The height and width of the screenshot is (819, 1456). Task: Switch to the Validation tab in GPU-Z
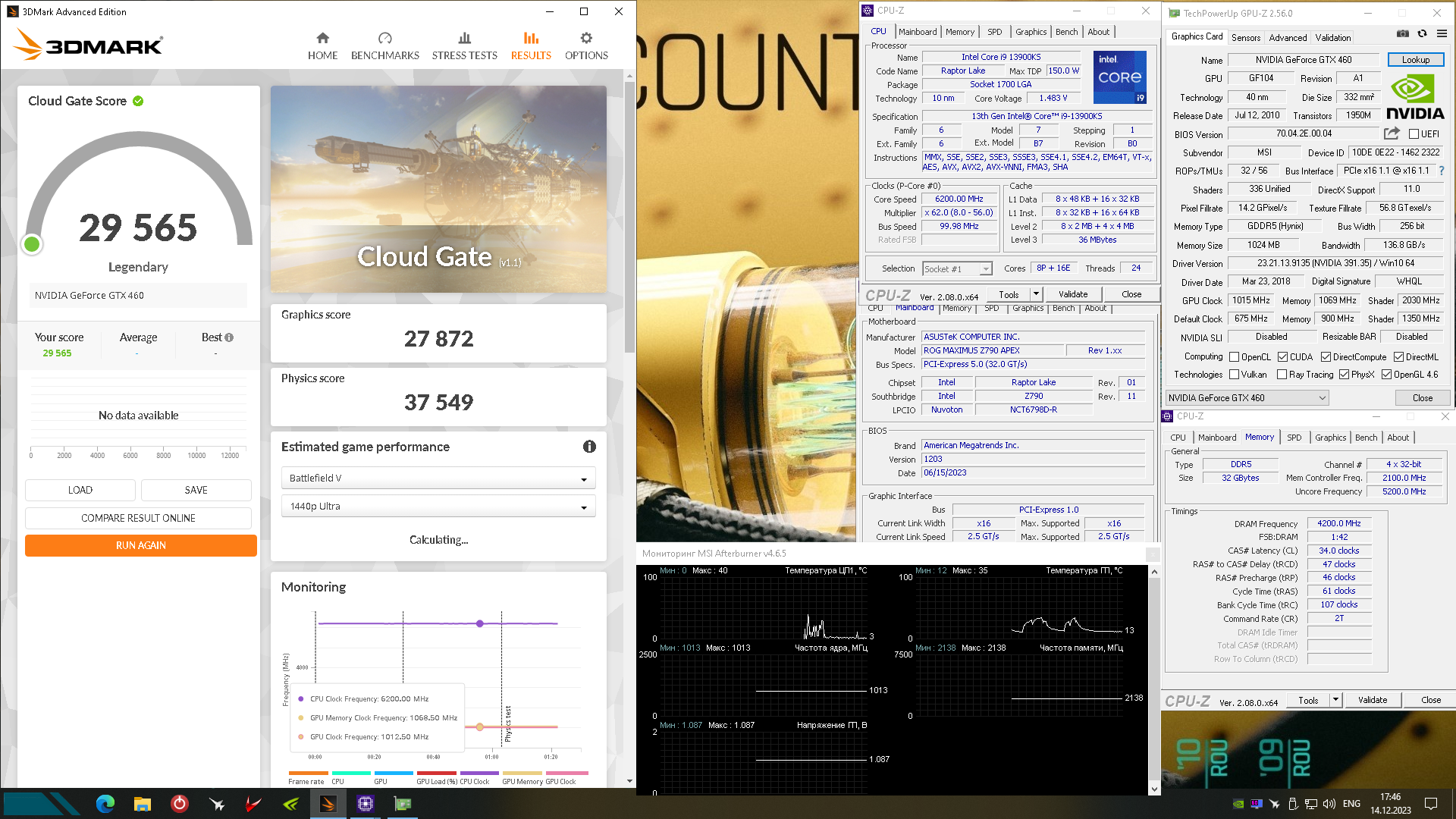1333,37
